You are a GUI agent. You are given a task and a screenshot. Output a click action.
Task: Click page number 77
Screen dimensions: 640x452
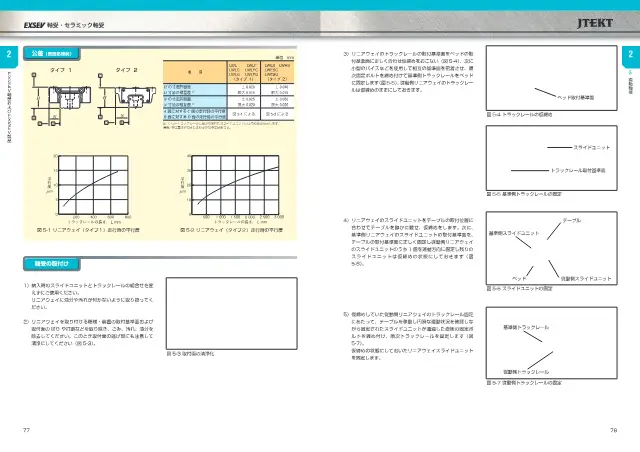pos(27,430)
